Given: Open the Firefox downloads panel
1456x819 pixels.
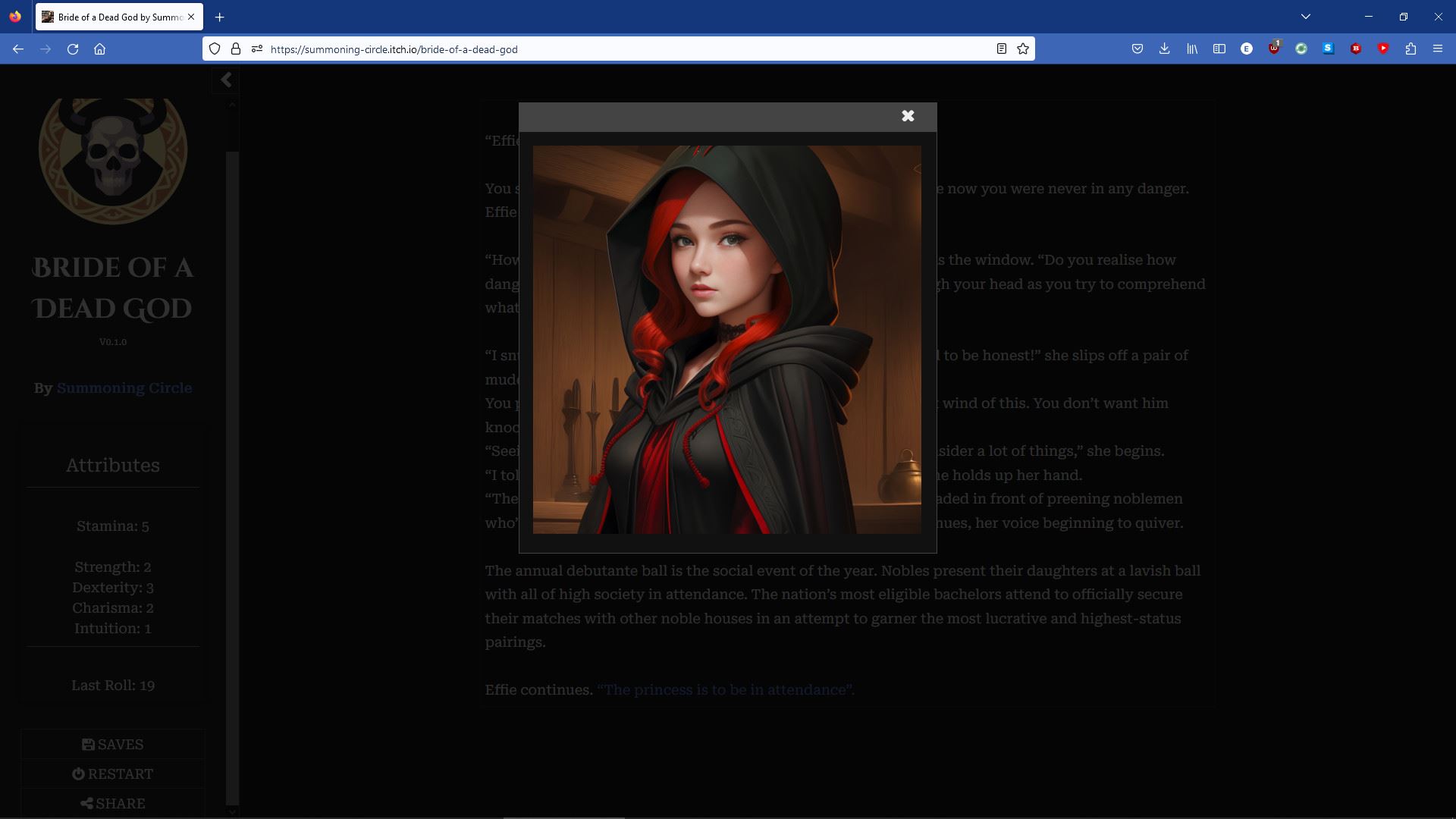Looking at the screenshot, I should point(1164,49).
